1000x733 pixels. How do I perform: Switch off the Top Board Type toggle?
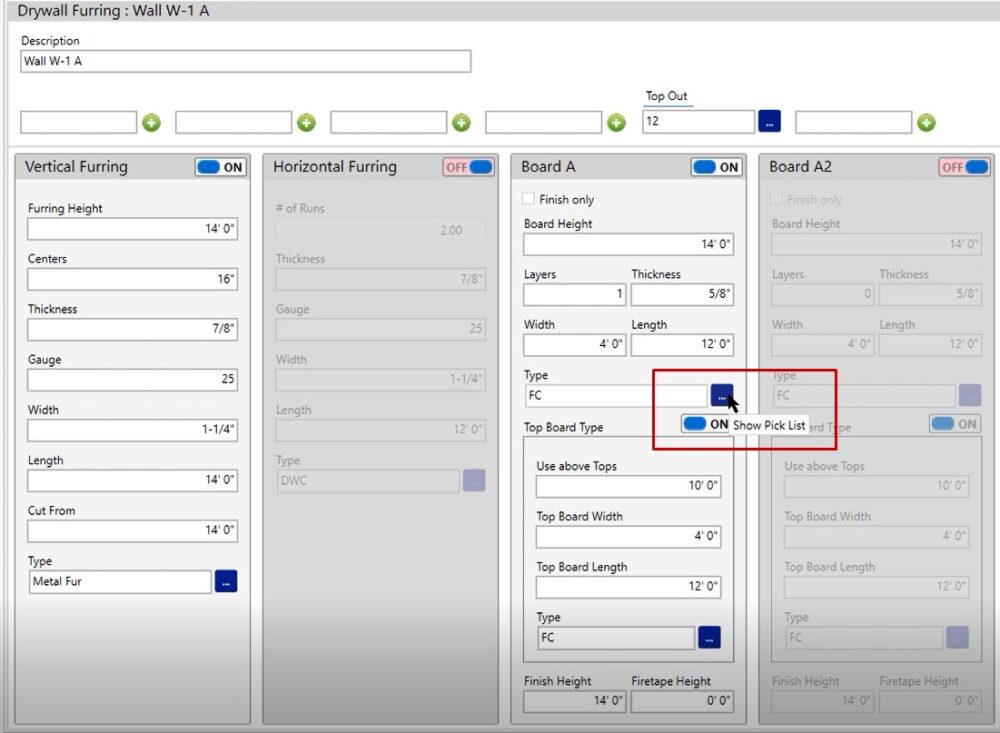(x=706, y=424)
